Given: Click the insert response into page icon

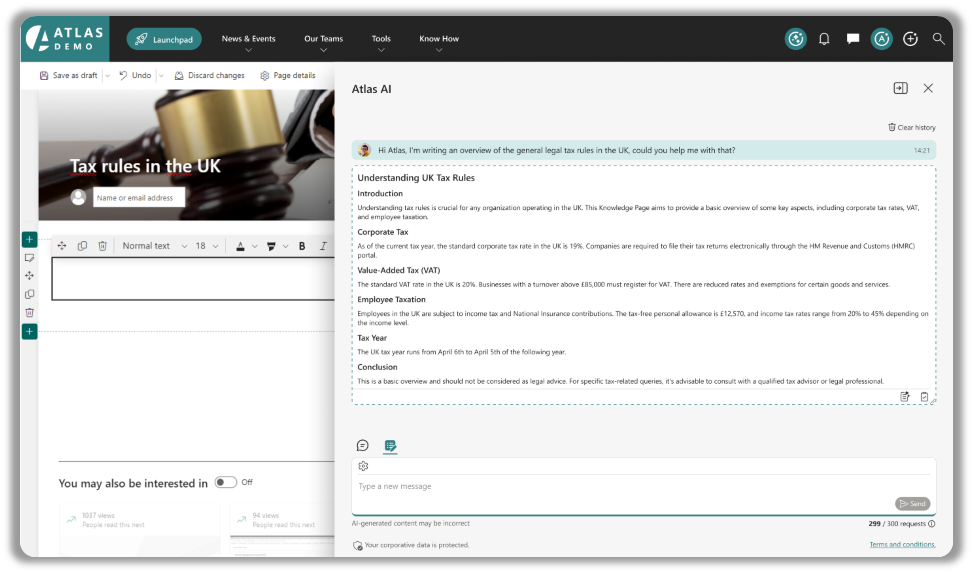Looking at the screenshot, I should point(905,397).
